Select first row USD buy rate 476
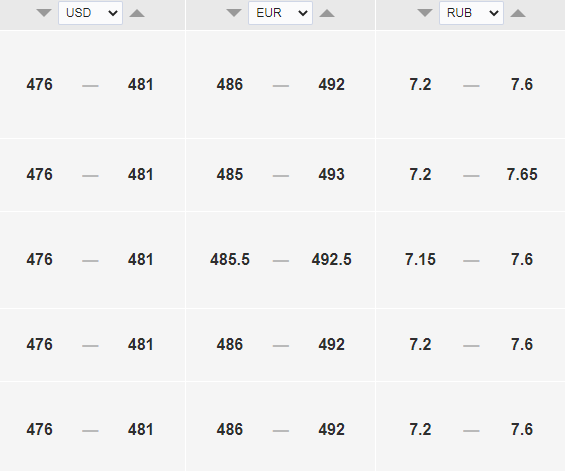Viewport: 565px width, 471px height. [x=40, y=84]
